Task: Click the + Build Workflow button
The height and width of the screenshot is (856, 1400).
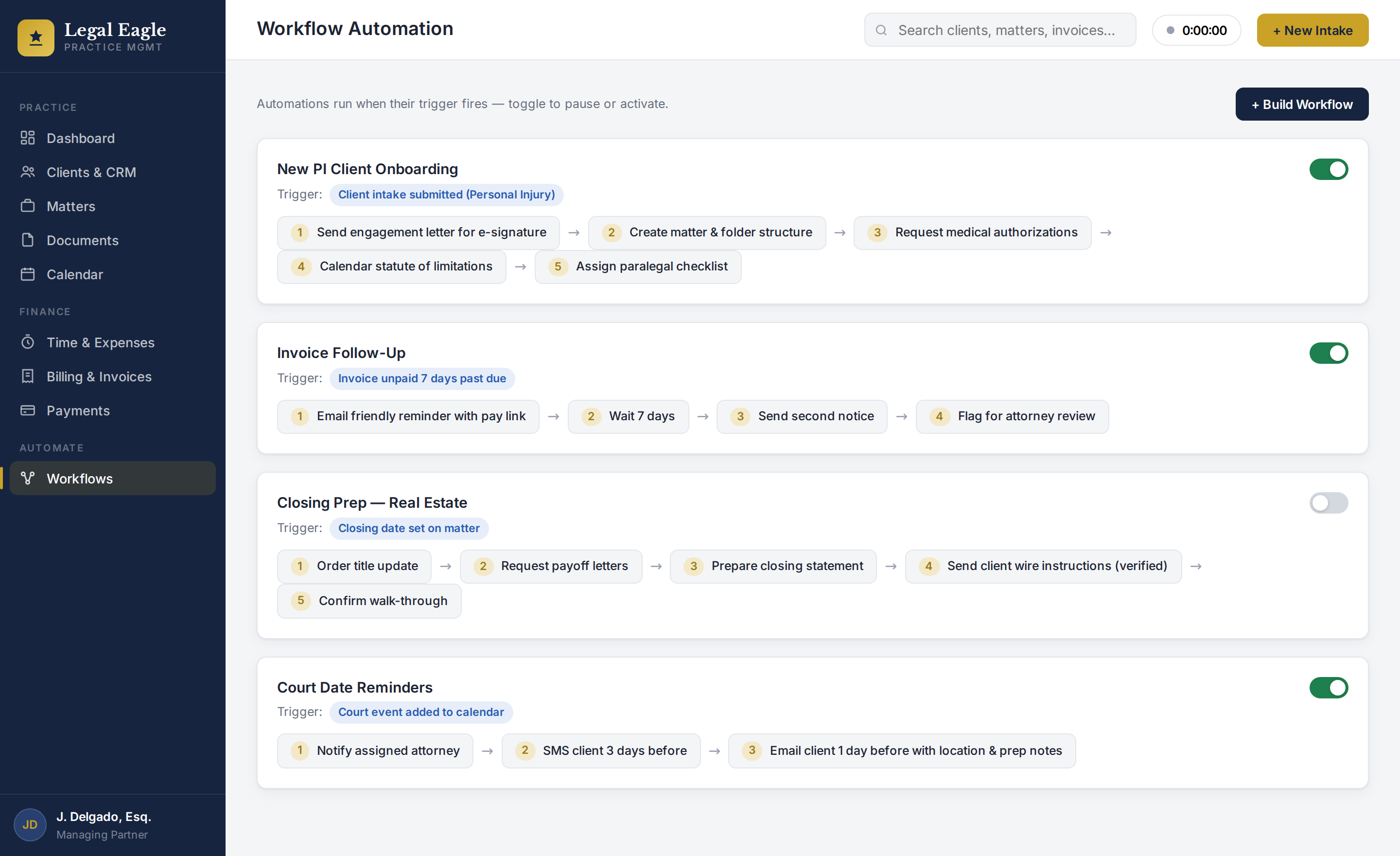Action: 1302,104
